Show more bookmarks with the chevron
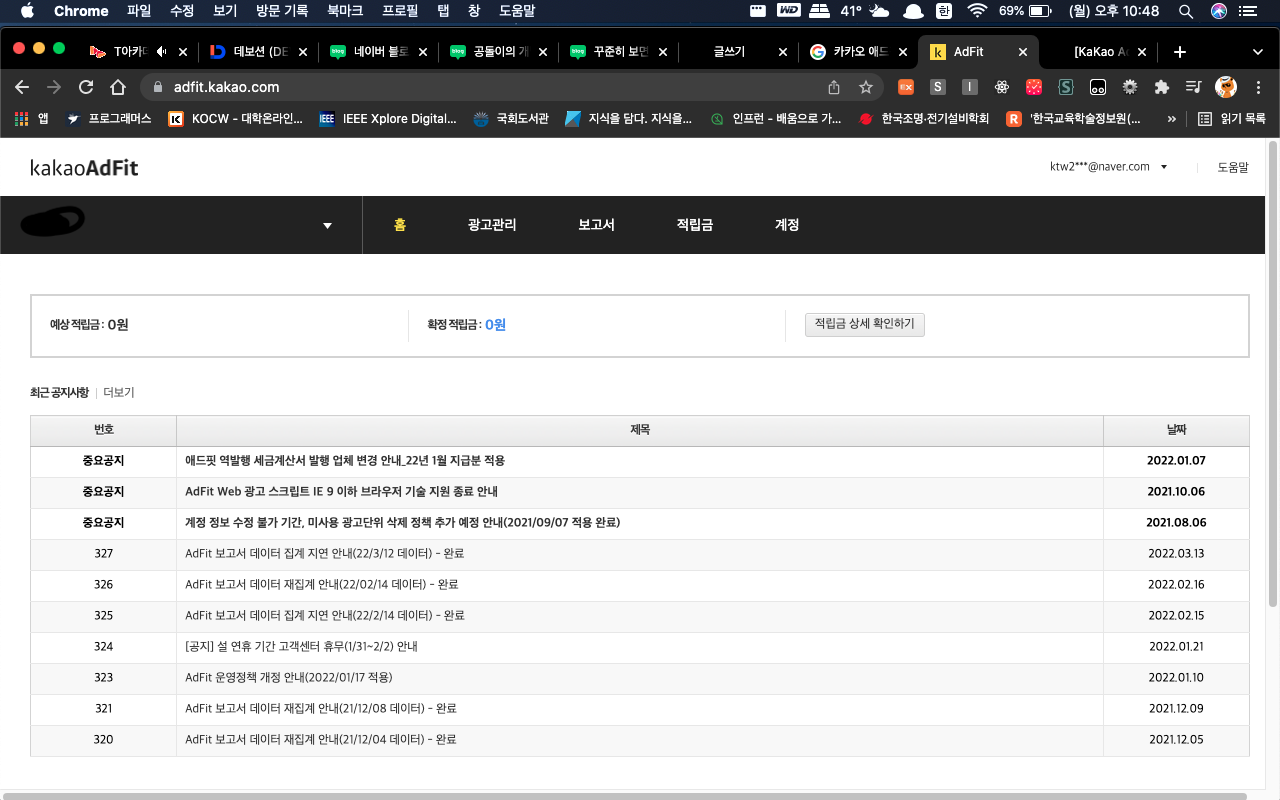 (1171, 118)
